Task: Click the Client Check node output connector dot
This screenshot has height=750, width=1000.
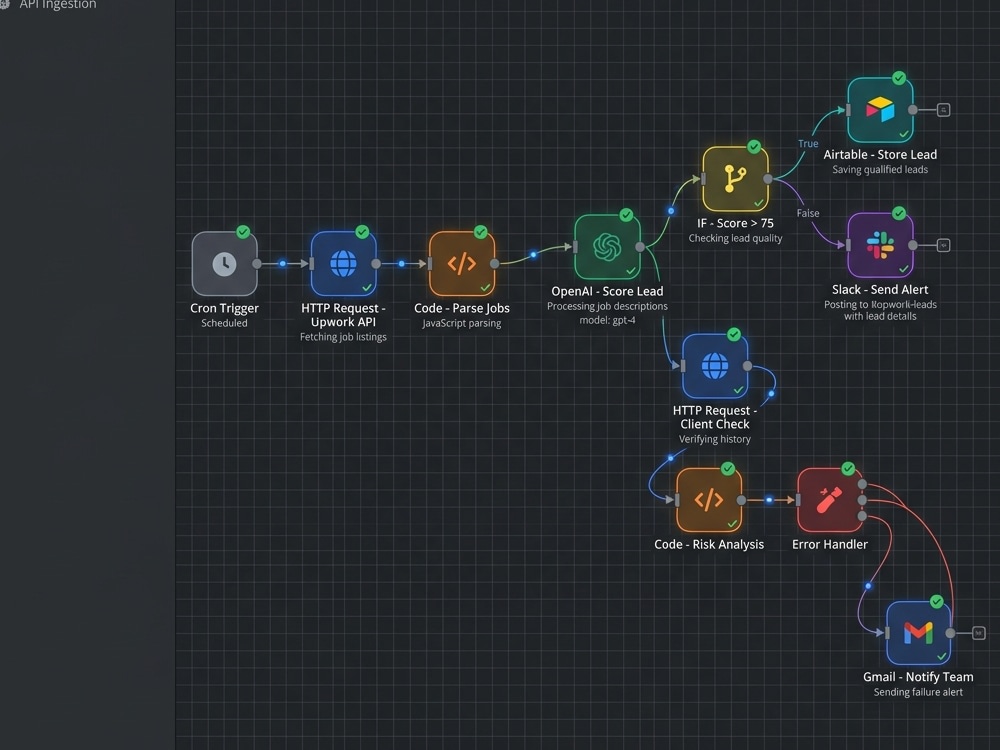Action: point(747,366)
